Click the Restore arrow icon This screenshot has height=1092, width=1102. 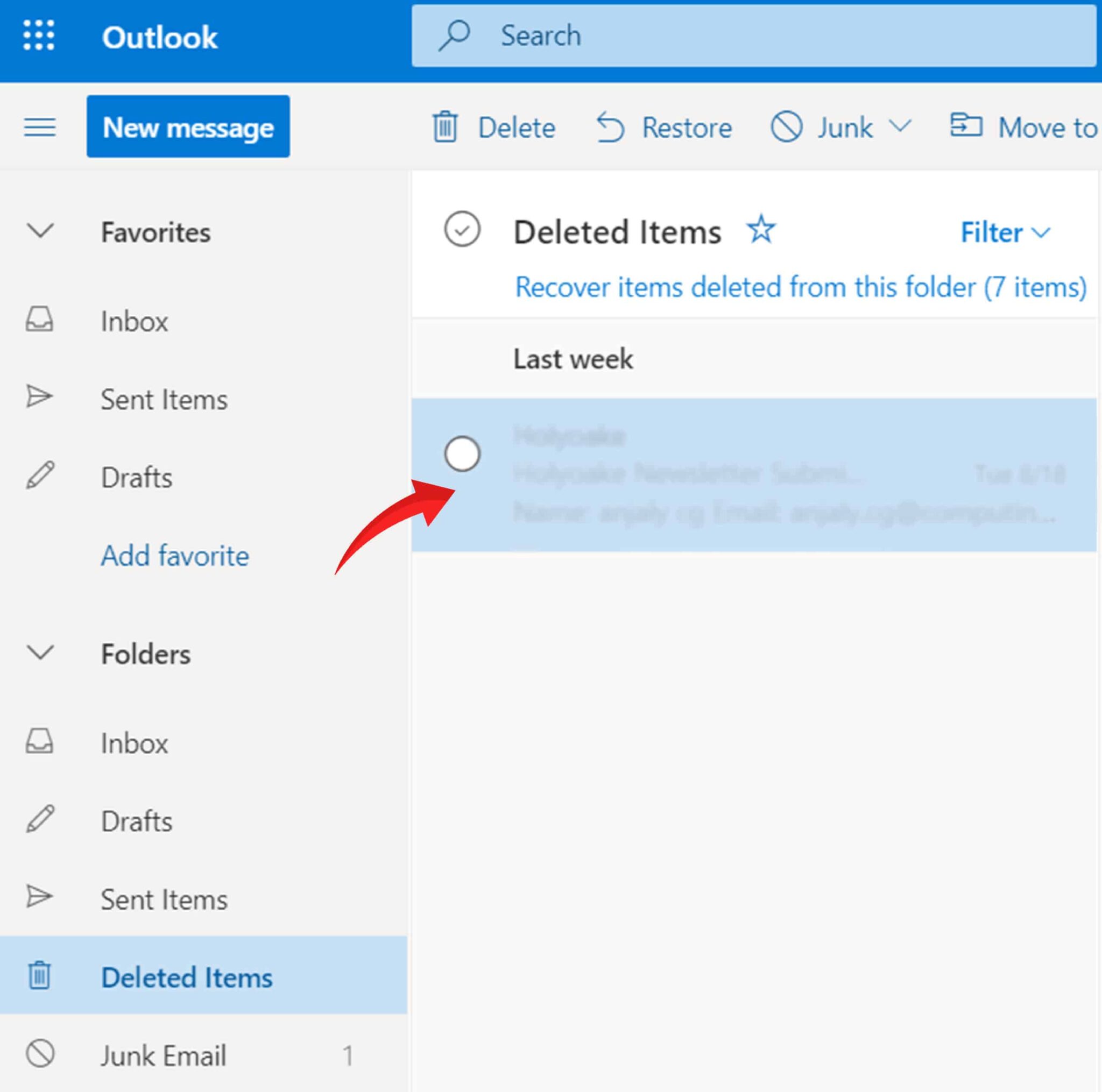tap(610, 126)
